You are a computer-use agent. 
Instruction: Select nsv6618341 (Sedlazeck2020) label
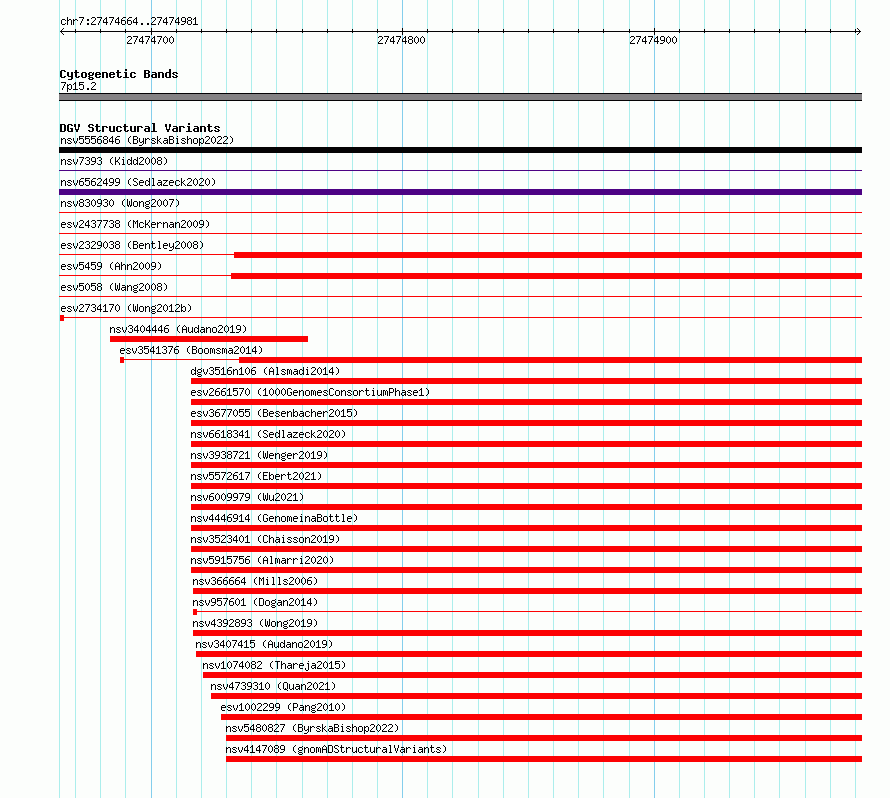[x=268, y=434]
